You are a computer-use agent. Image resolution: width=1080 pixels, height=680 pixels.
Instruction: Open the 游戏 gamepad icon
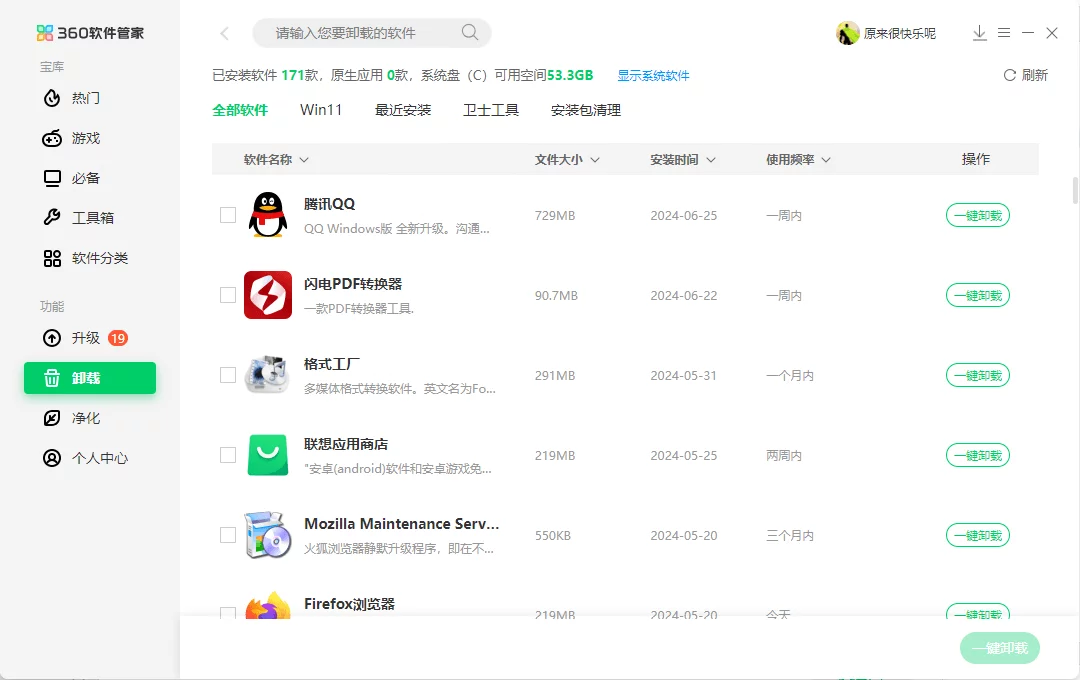point(52,138)
